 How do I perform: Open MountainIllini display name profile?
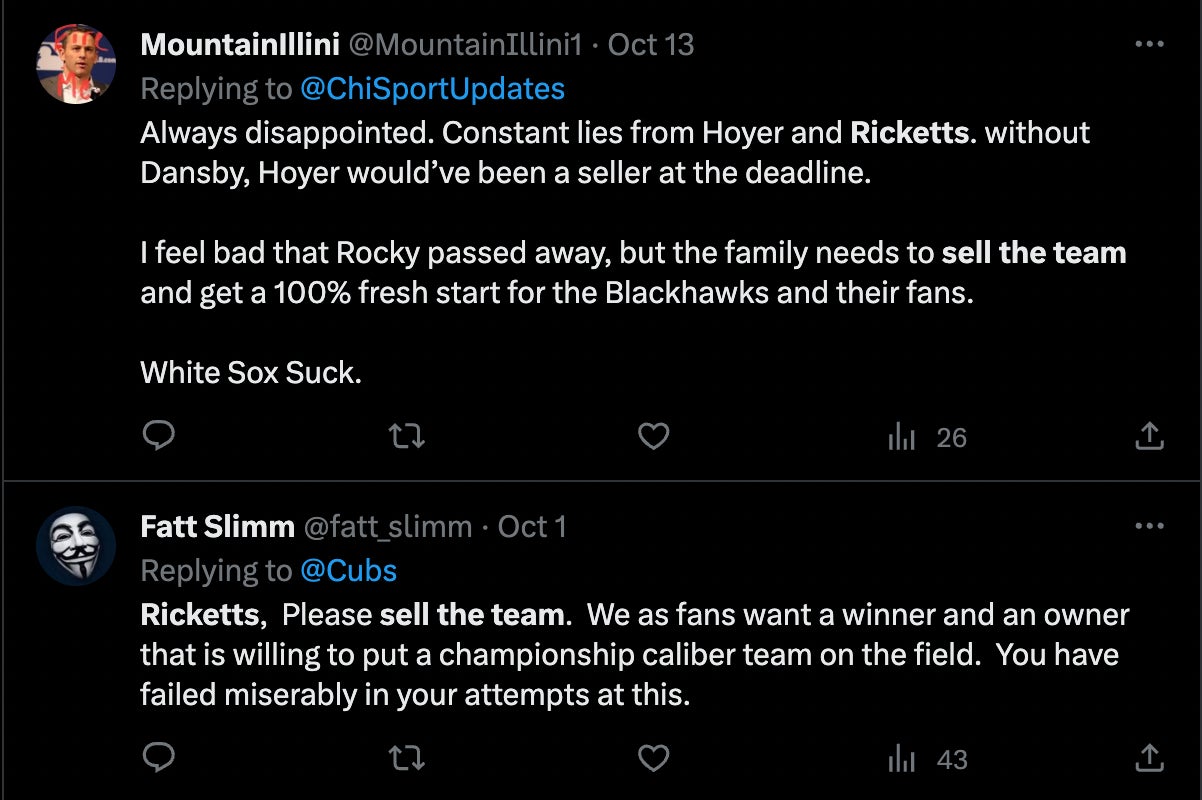click(x=240, y=45)
